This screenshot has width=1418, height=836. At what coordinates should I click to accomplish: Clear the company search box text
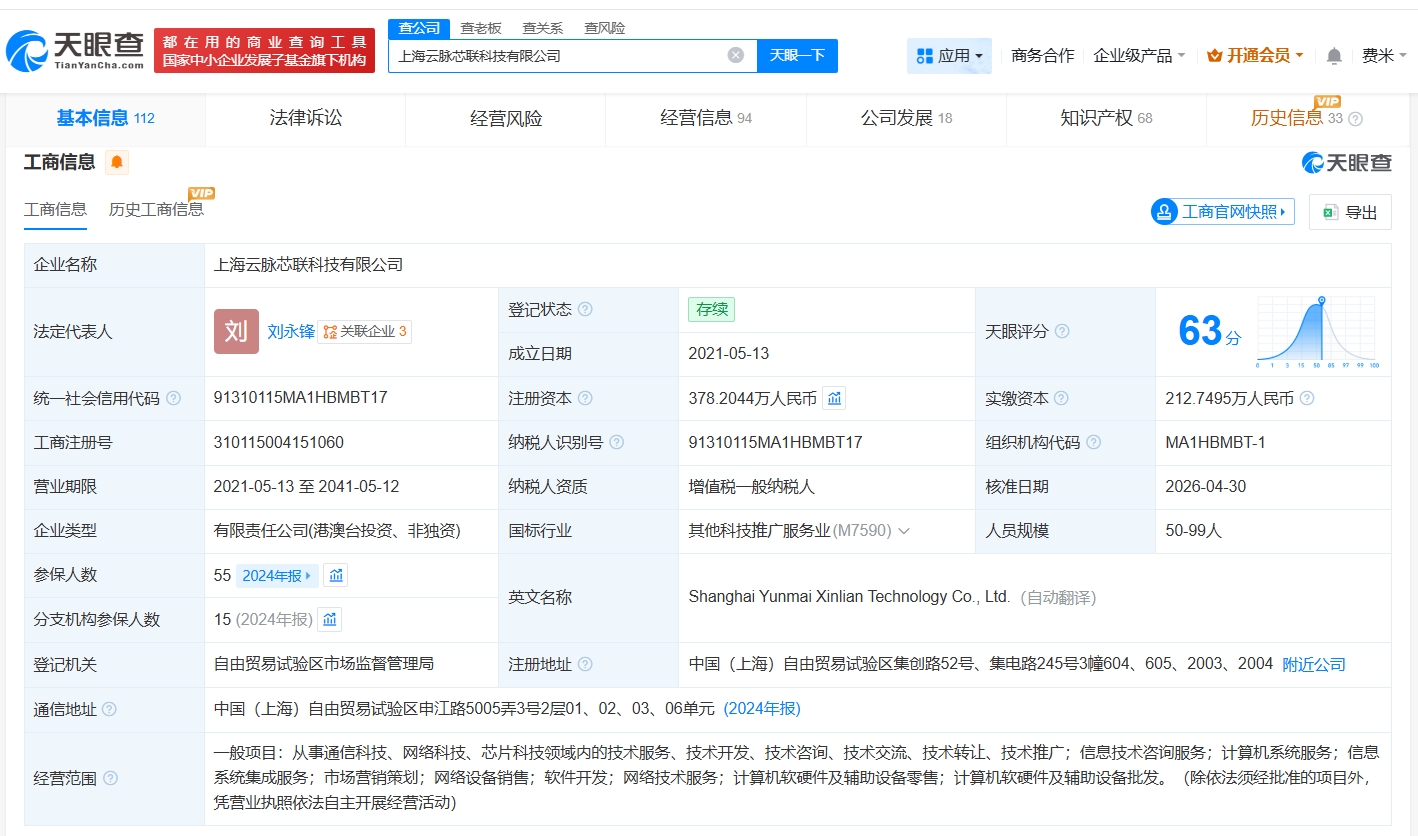click(x=736, y=55)
